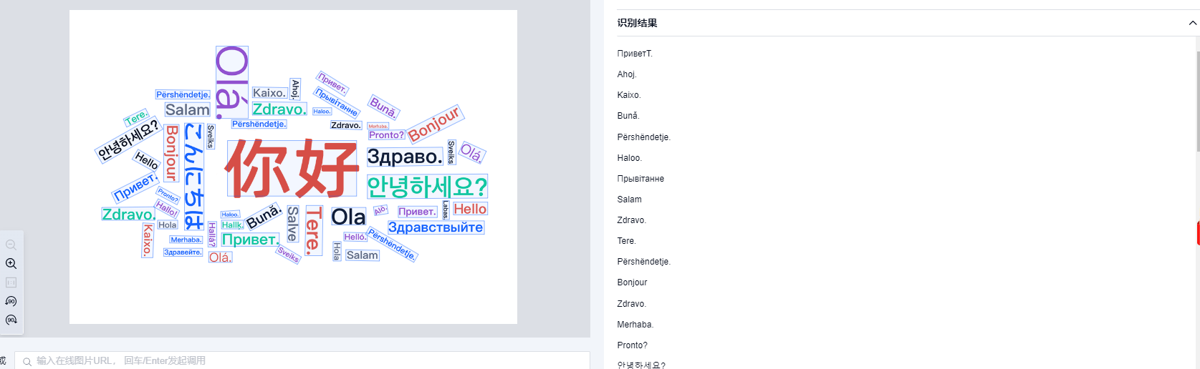Click the 1:1 original size icon
Screen dimensions: 1200x369
11,283
